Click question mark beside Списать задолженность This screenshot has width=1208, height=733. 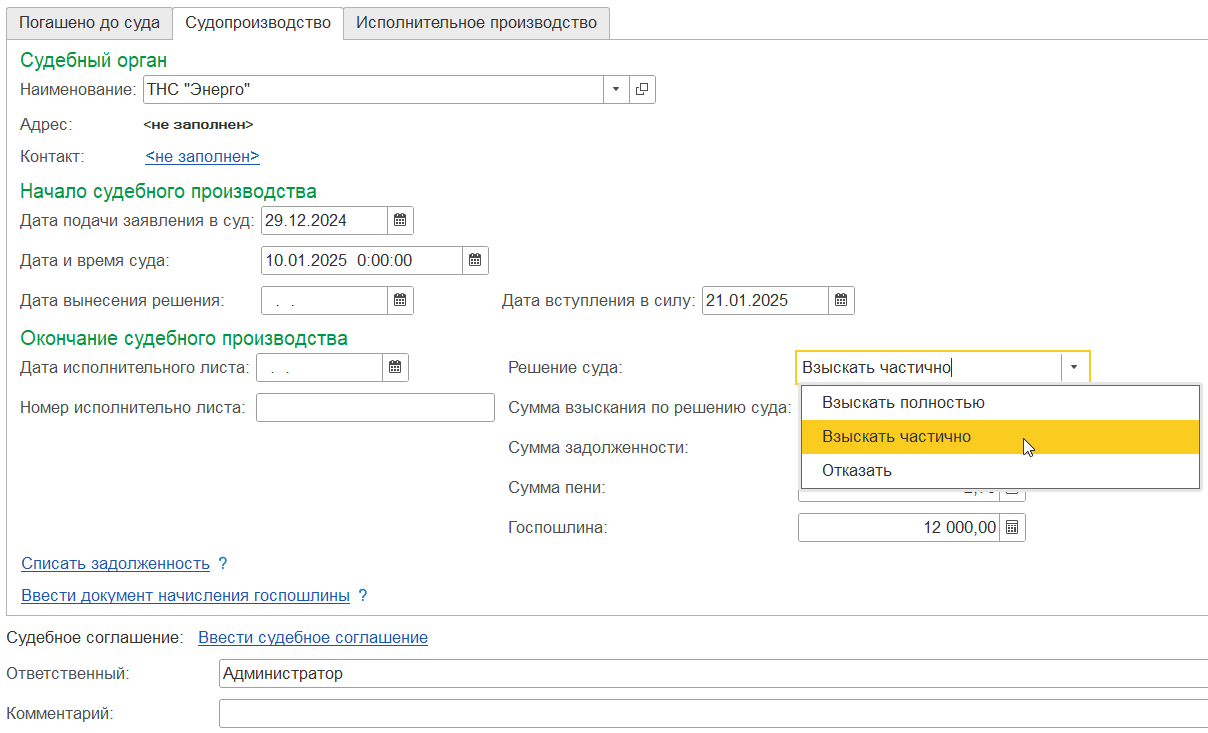click(x=223, y=564)
